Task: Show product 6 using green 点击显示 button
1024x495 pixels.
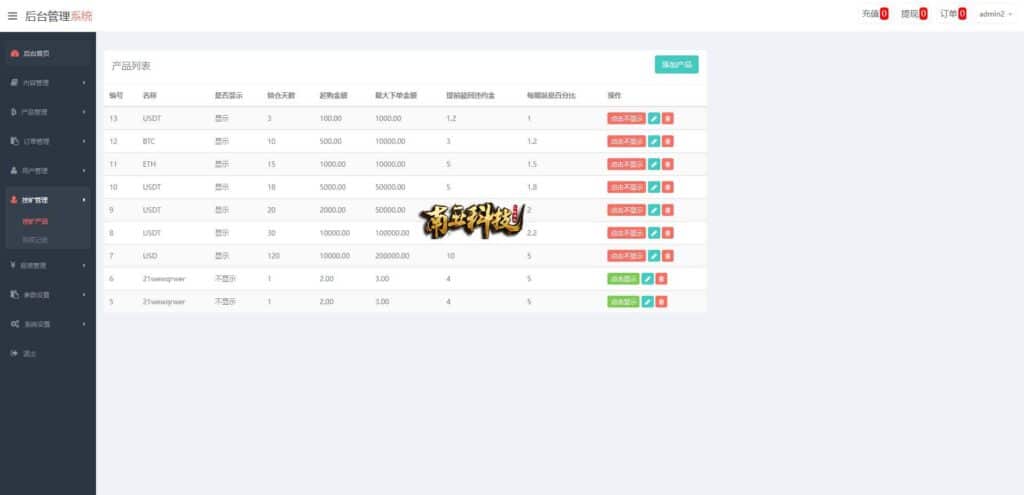Action: pyautogui.click(x=623, y=279)
